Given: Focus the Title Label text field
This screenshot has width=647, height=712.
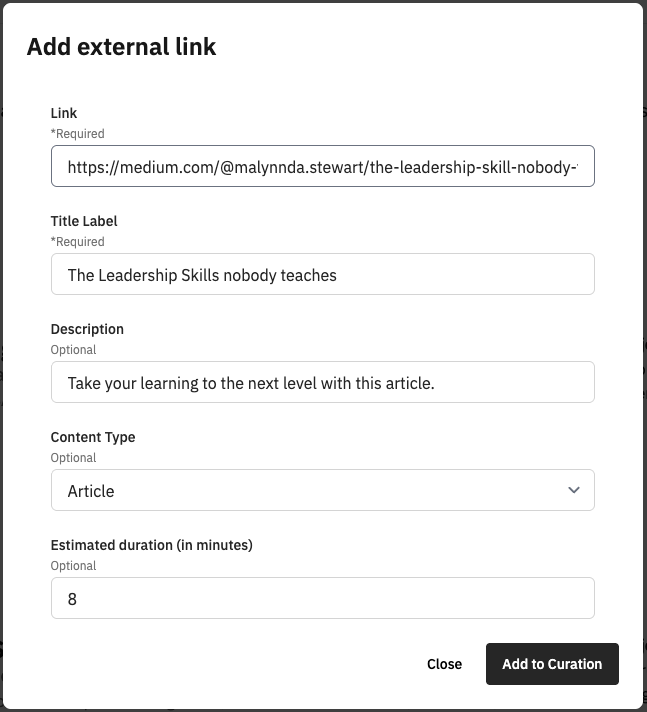Looking at the screenshot, I should [322, 275].
